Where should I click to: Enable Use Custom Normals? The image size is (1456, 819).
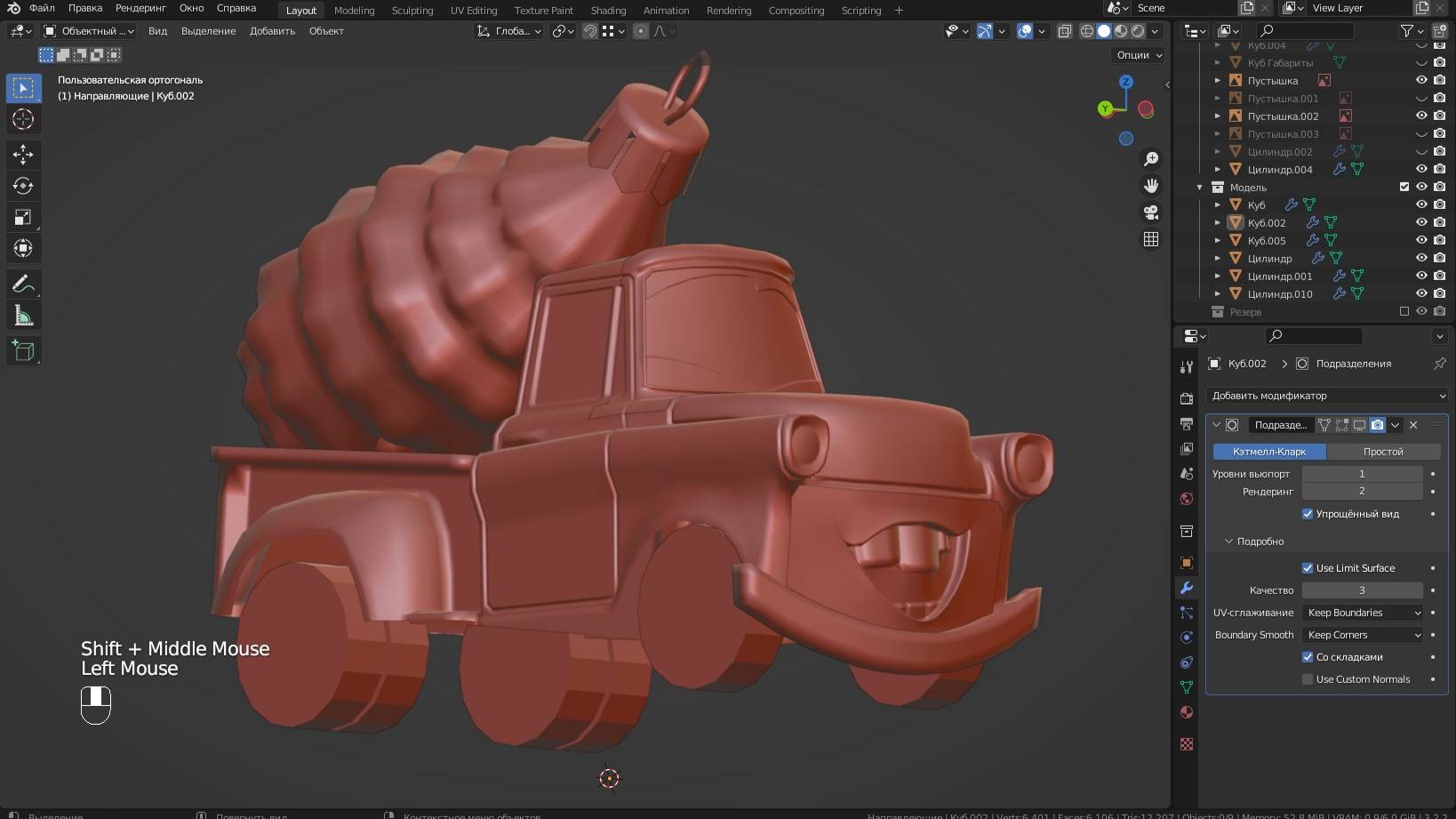coord(1308,679)
